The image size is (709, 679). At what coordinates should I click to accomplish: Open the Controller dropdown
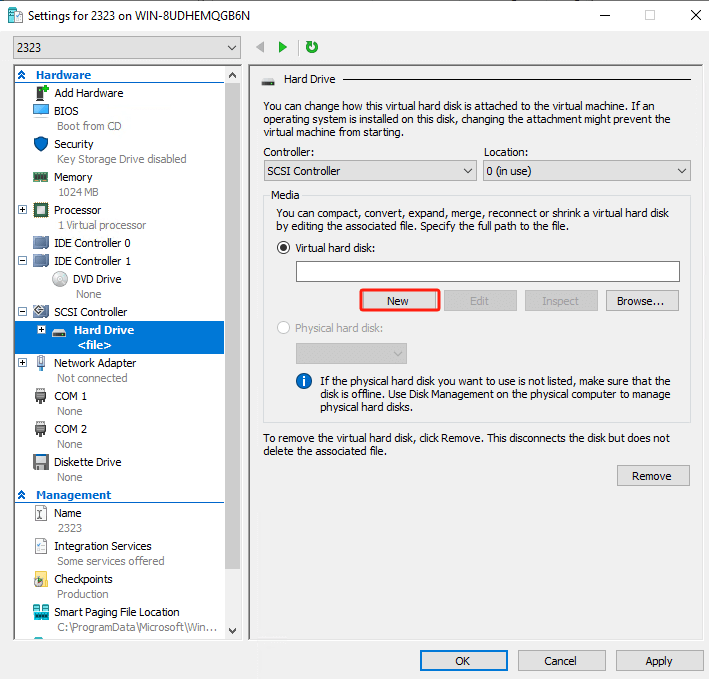(x=370, y=171)
